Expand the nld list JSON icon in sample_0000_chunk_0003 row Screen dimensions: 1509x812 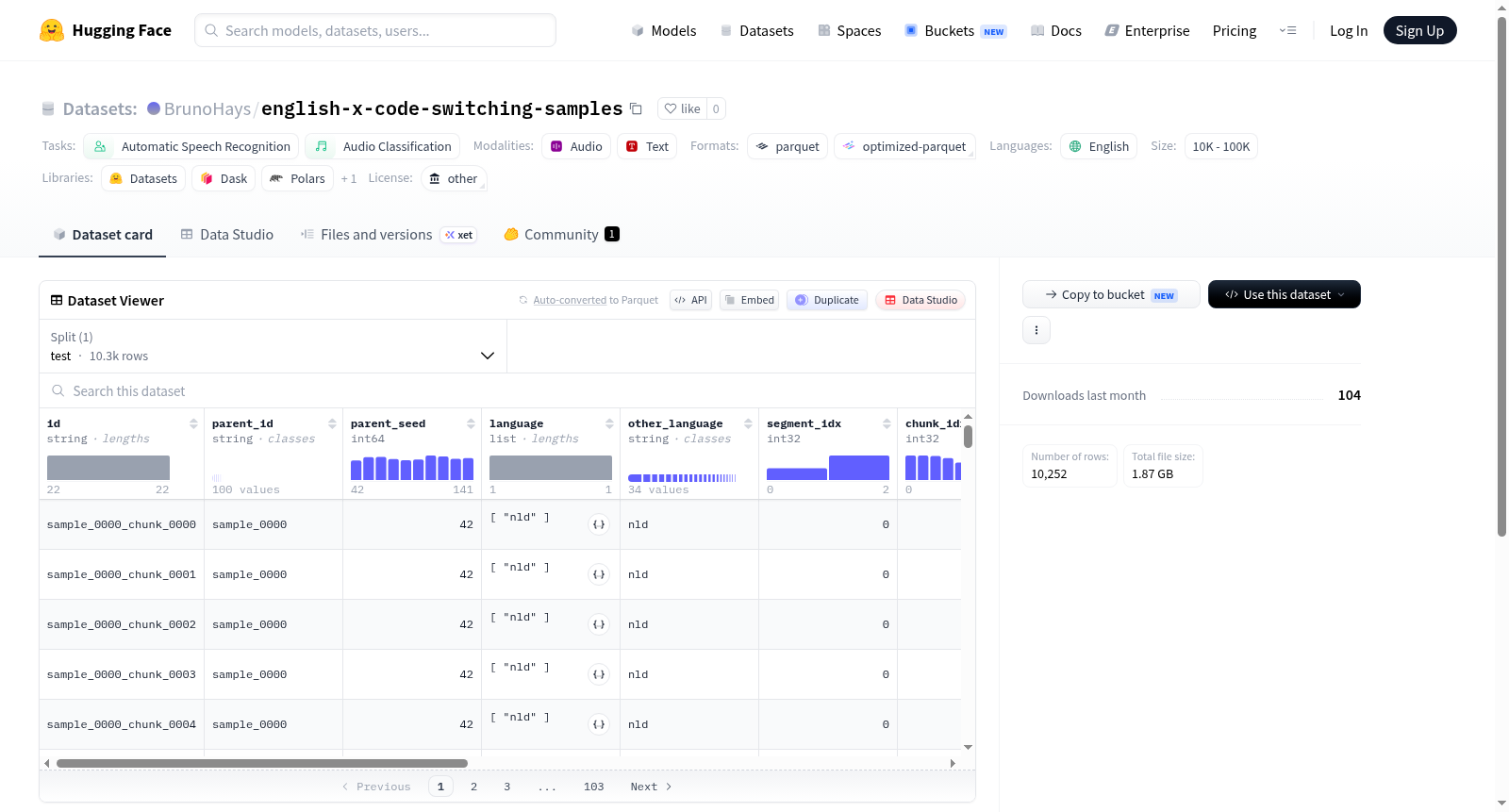(599, 674)
